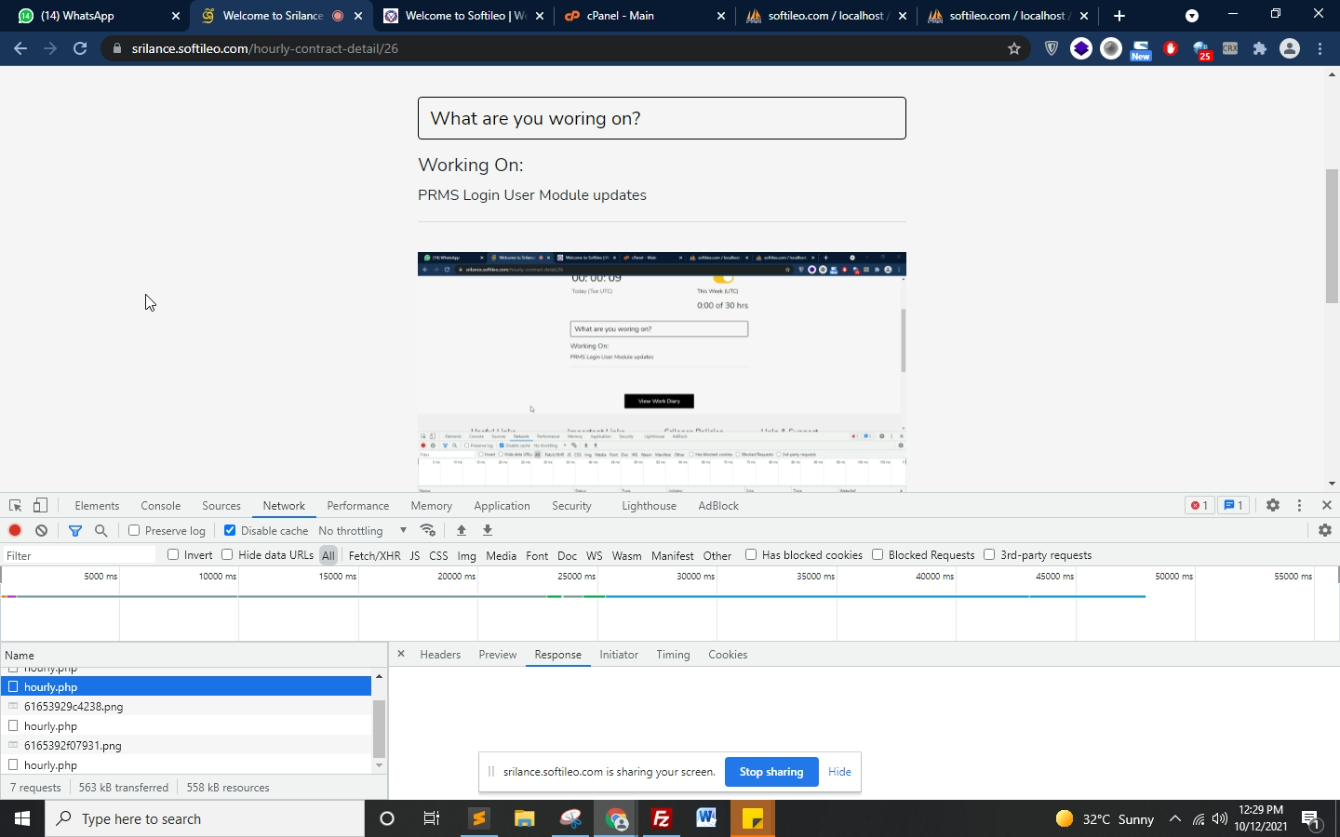Check the Hide data URLs option
The height and width of the screenshot is (837, 1340).
(x=228, y=555)
